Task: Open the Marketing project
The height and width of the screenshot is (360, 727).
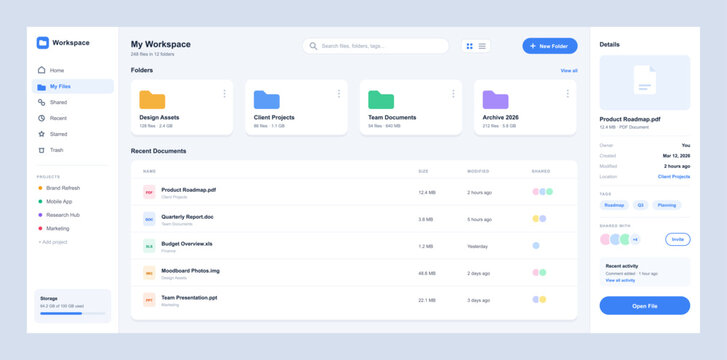Action: (54, 228)
